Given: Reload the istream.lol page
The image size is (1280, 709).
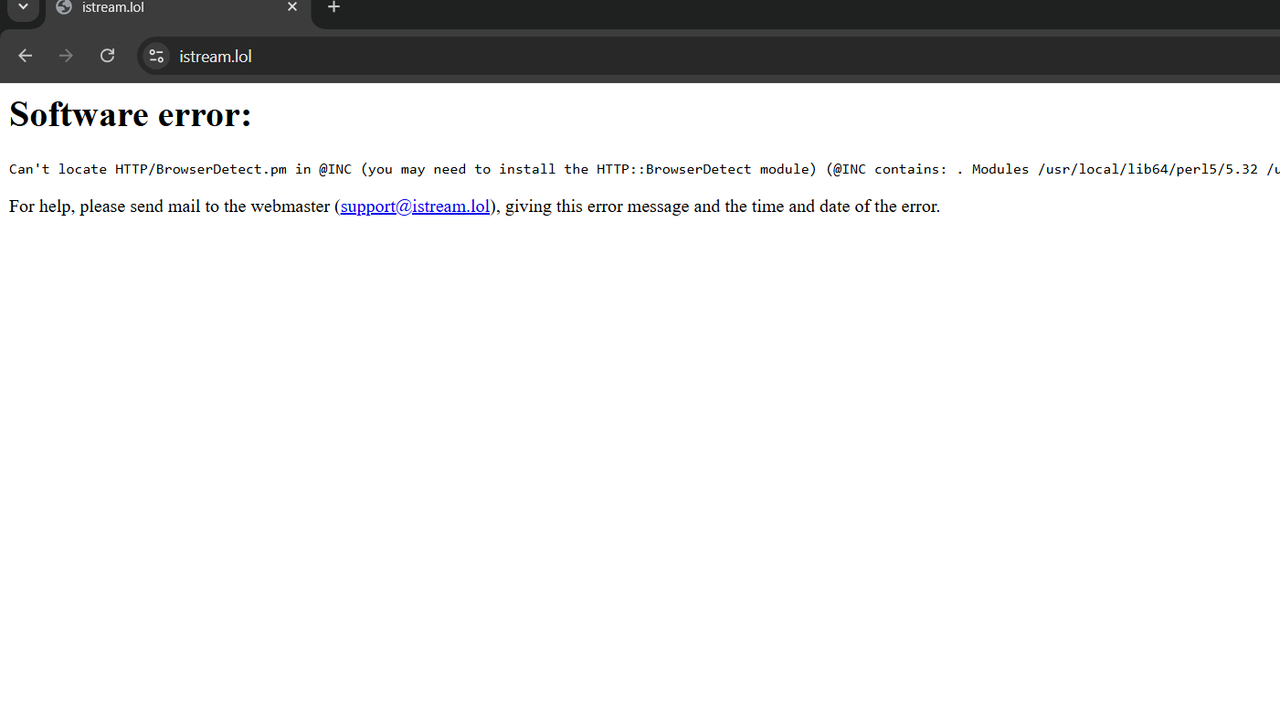Looking at the screenshot, I should click(107, 56).
